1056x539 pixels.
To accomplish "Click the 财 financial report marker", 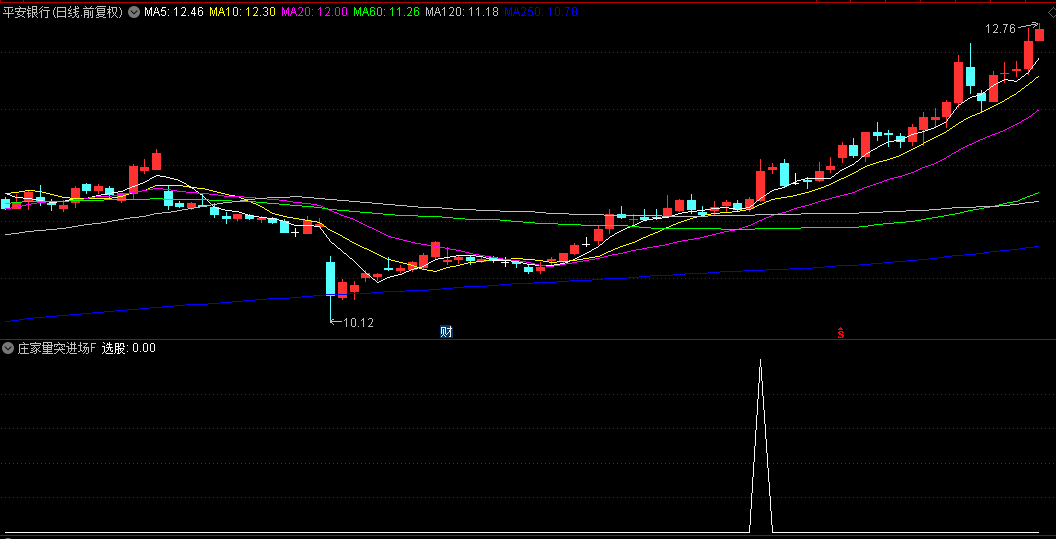I will coord(446,331).
